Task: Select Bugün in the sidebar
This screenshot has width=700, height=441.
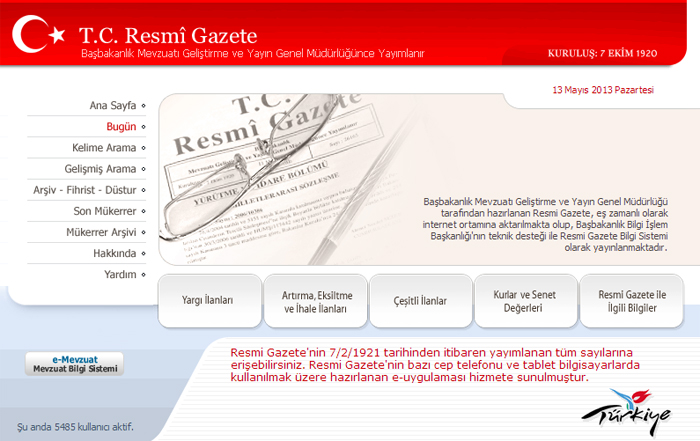Action: pyautogui.click(x=121, y=126)
